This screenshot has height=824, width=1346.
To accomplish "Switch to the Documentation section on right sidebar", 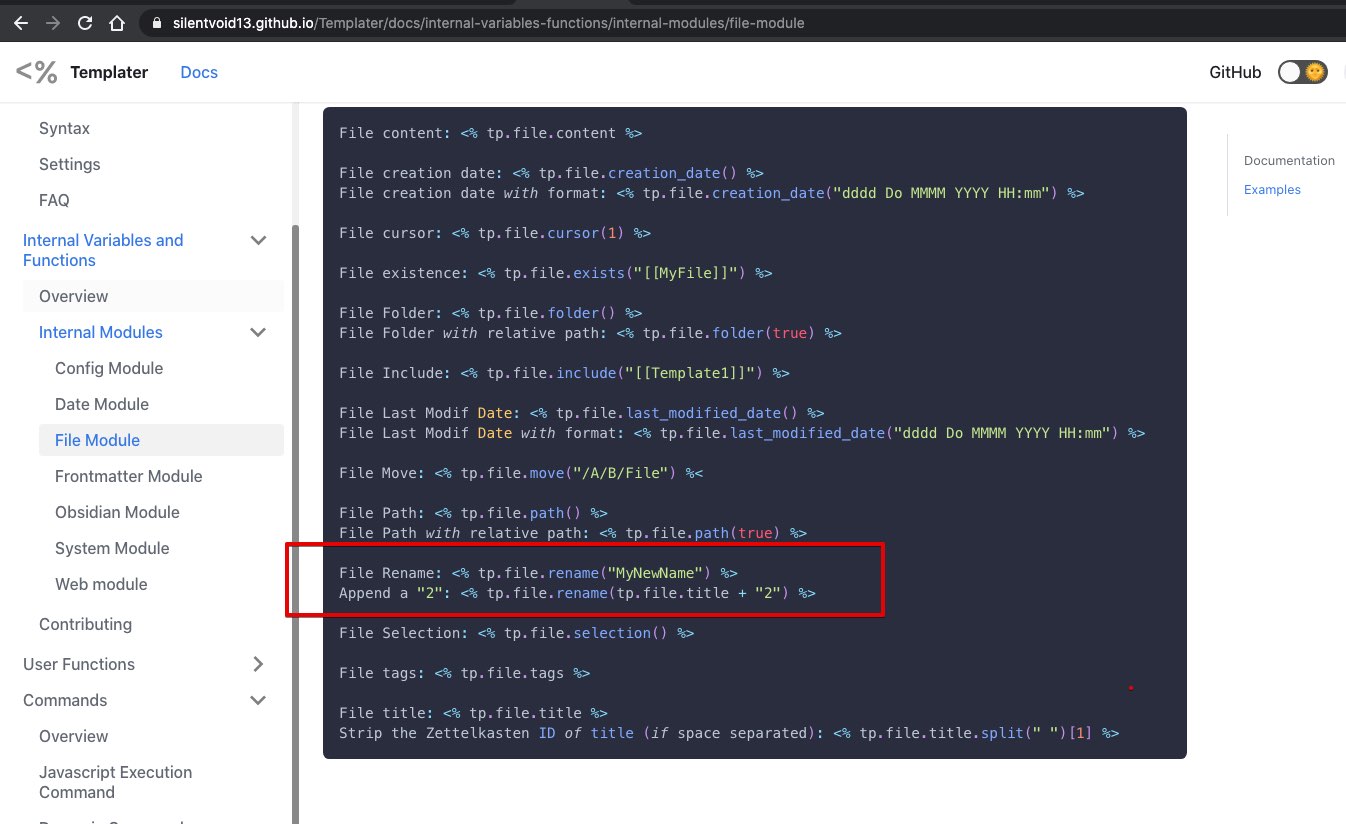I will pos(1289,160).
